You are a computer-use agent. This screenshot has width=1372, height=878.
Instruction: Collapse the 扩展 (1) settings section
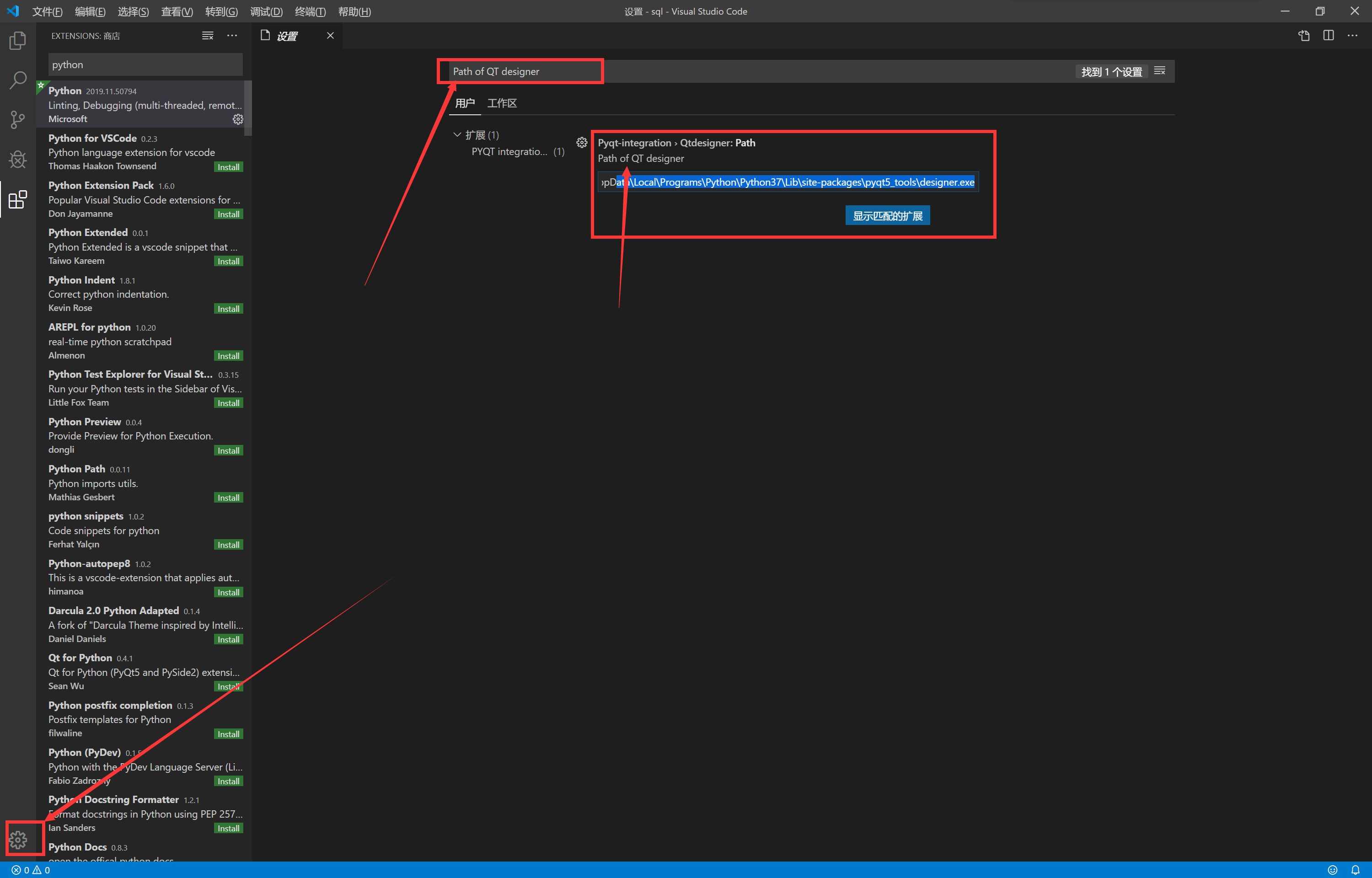458,134
